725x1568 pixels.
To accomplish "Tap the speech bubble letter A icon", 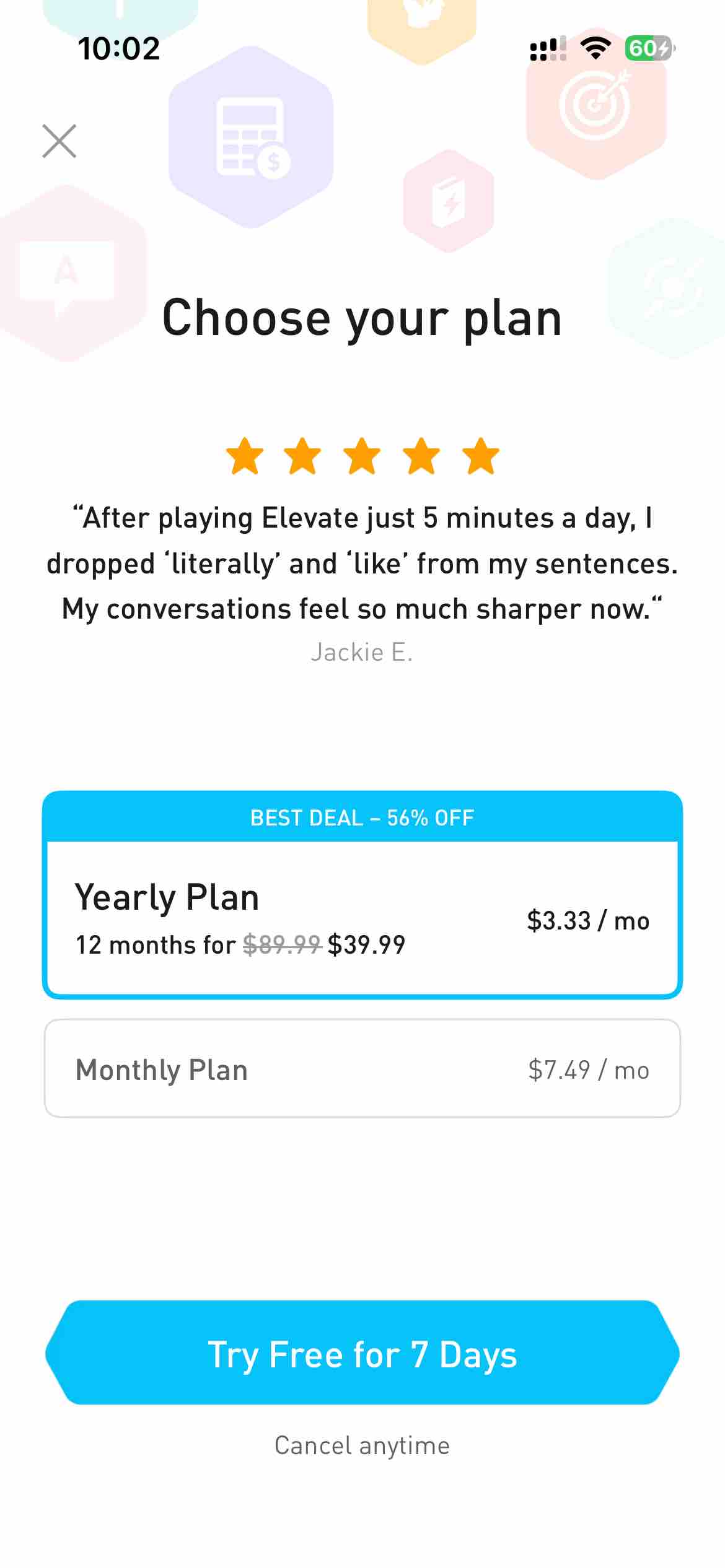I will (x=67, y=274).
